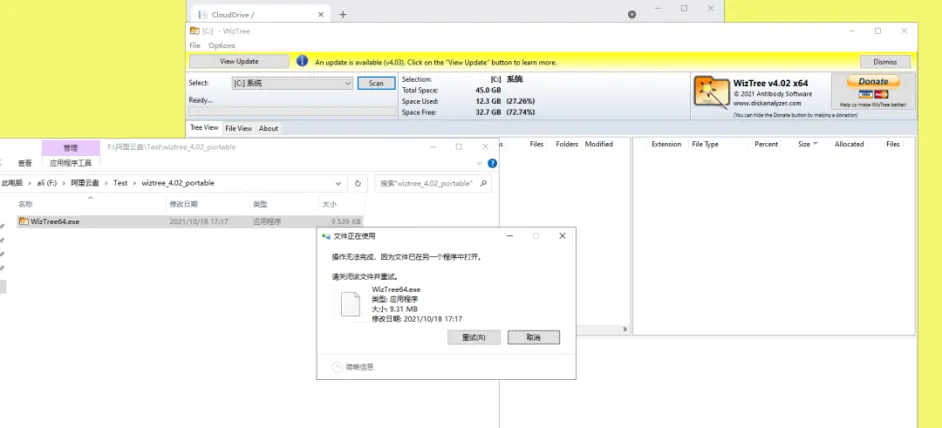The height and width of the screenshot is (428, 942).
Task: Click the WizTree64.exe file icon
Action: pos(23,221)
